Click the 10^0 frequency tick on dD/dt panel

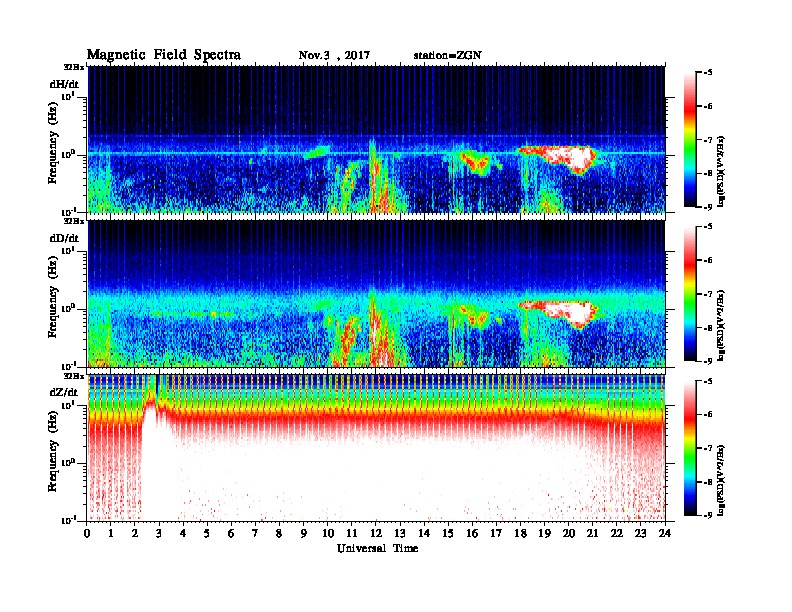(x=68, y=309)
